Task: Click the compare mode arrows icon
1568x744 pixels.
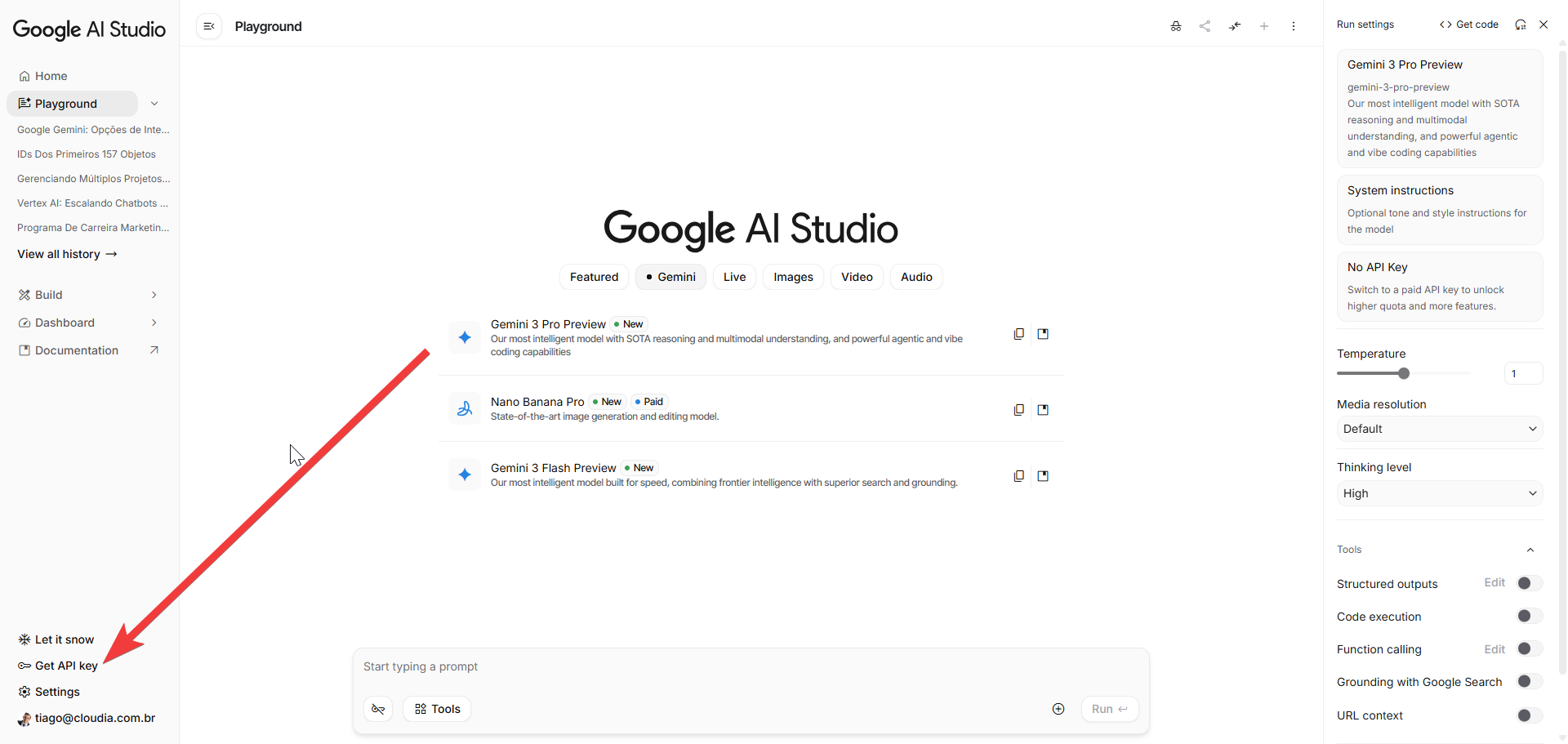Action: 1235,26
